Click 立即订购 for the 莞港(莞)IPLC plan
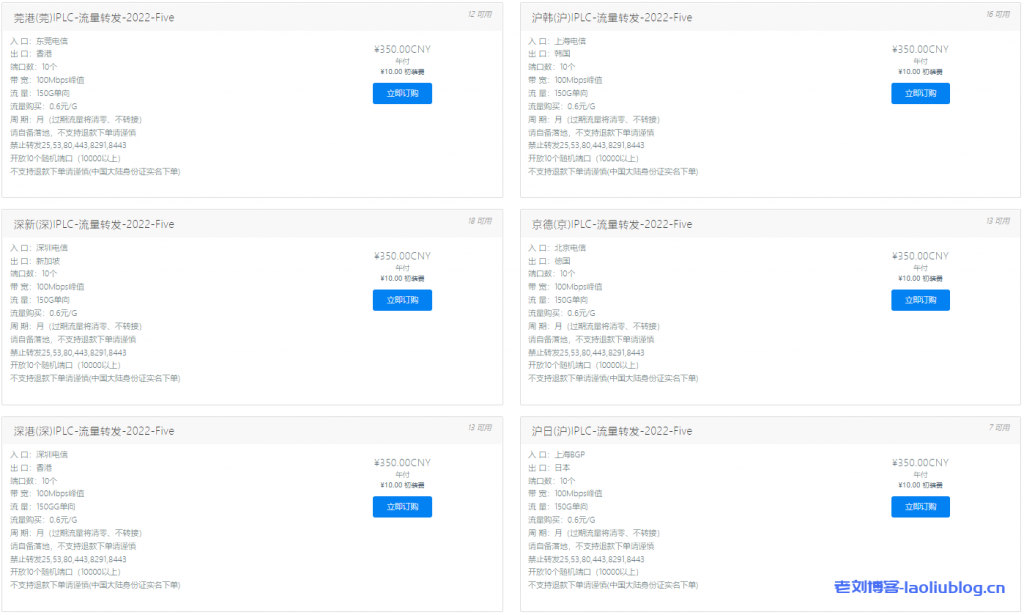The height and width of the screenshot is (615, 1024). pyautogui.click(x=402, y=93)
